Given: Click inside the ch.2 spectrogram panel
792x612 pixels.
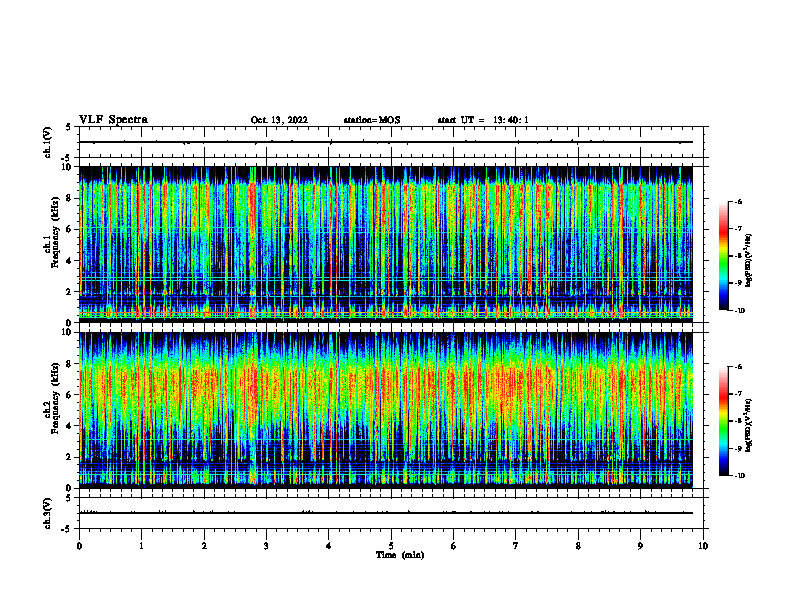Looking at the screenshot, I should 386,410.
